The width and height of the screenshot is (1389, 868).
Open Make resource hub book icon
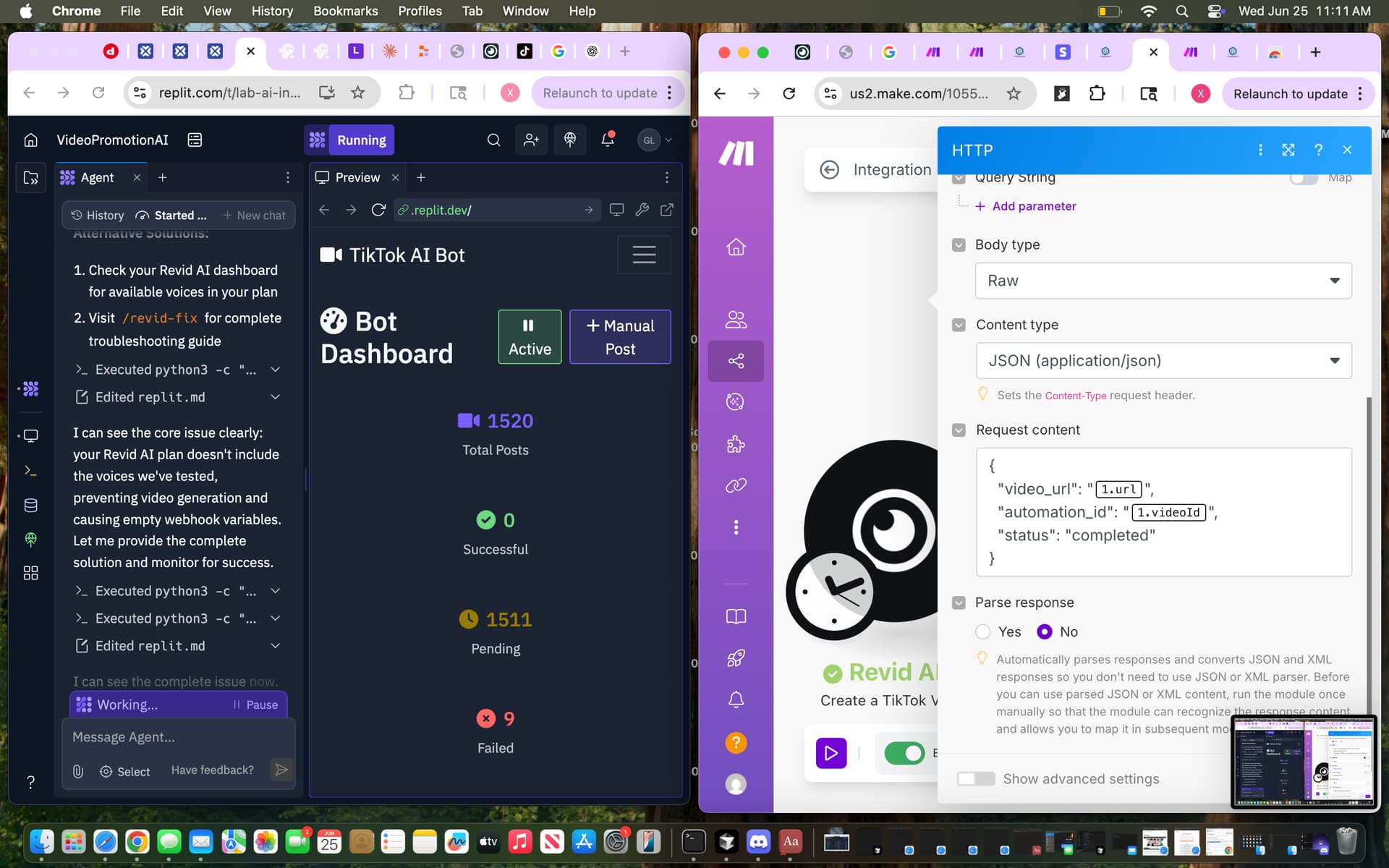click(x=736, y=616)
